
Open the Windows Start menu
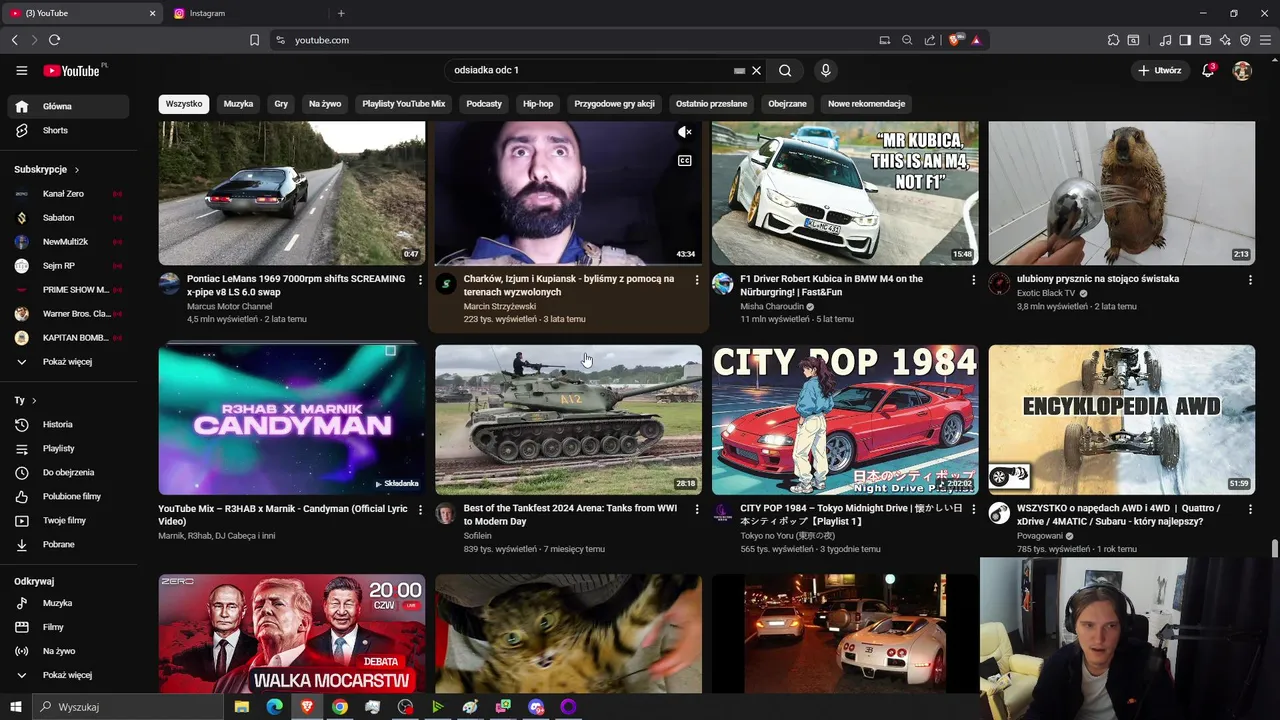point(16,707)
